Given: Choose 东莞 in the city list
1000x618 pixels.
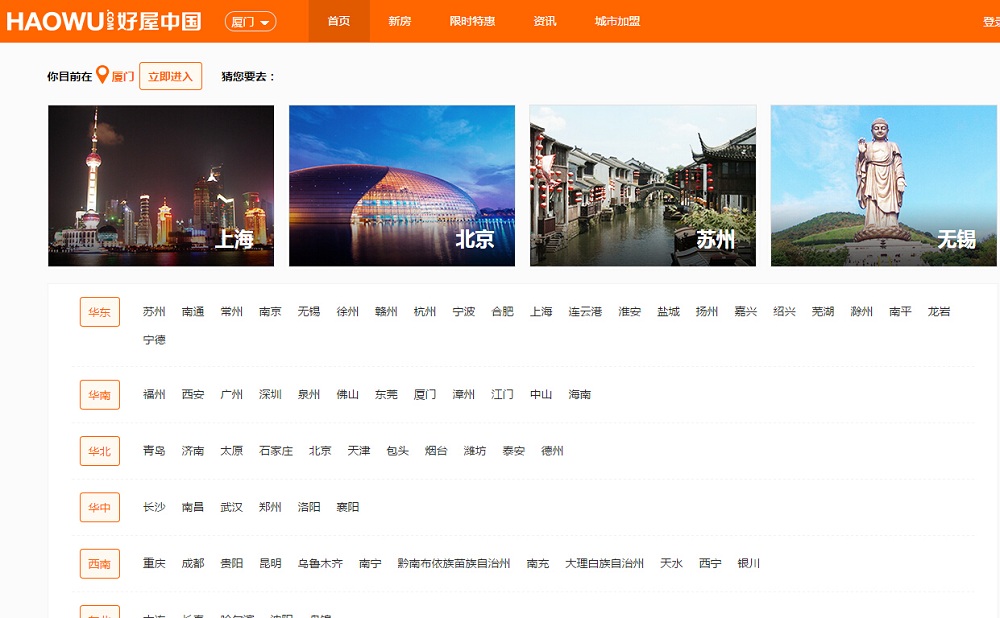Looking at the screenshot, I should click(386, 394).
